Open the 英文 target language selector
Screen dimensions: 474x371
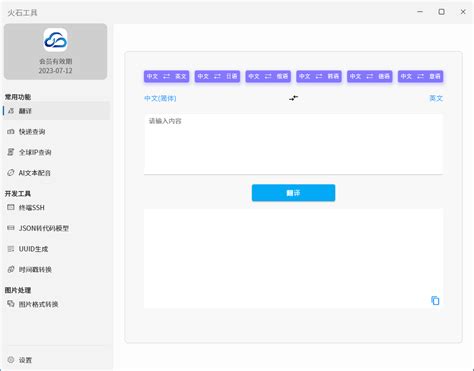(x=436, y=98)
